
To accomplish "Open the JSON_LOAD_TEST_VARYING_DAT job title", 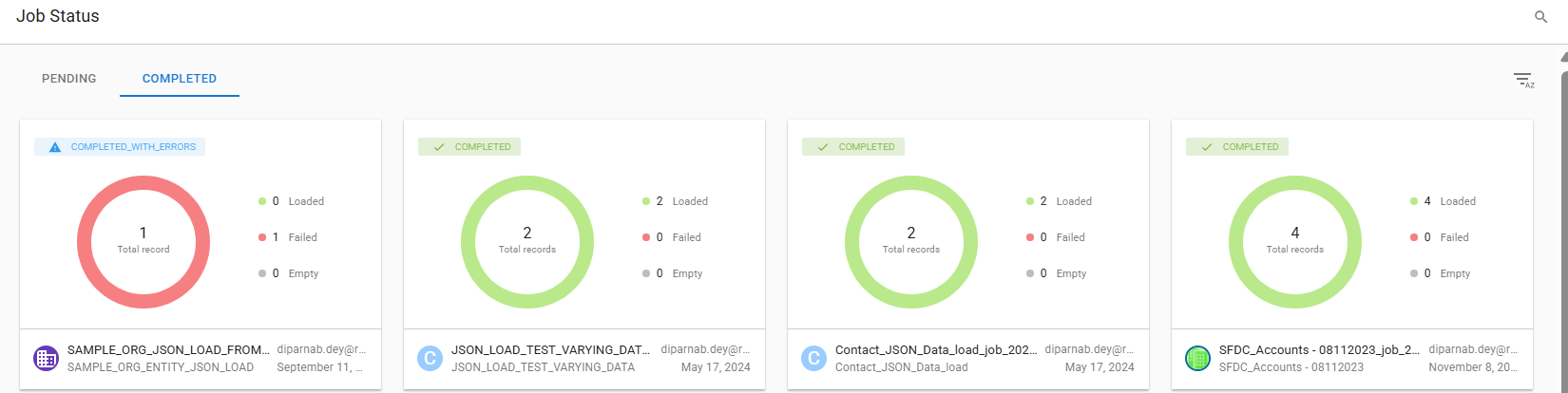I will (551, 350).
